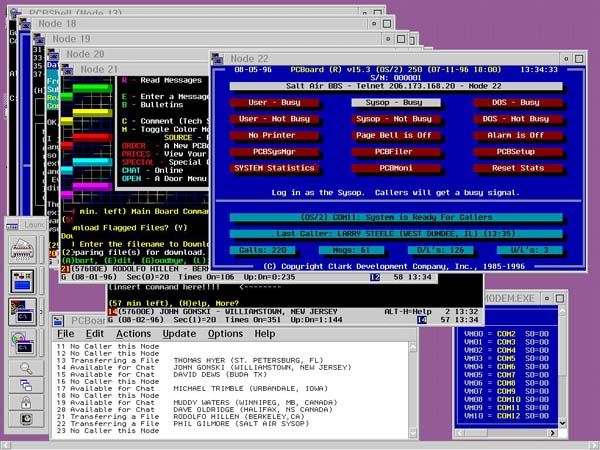
Task: Open the LaunchPad title-bar system icon
Action: [13, 225]
